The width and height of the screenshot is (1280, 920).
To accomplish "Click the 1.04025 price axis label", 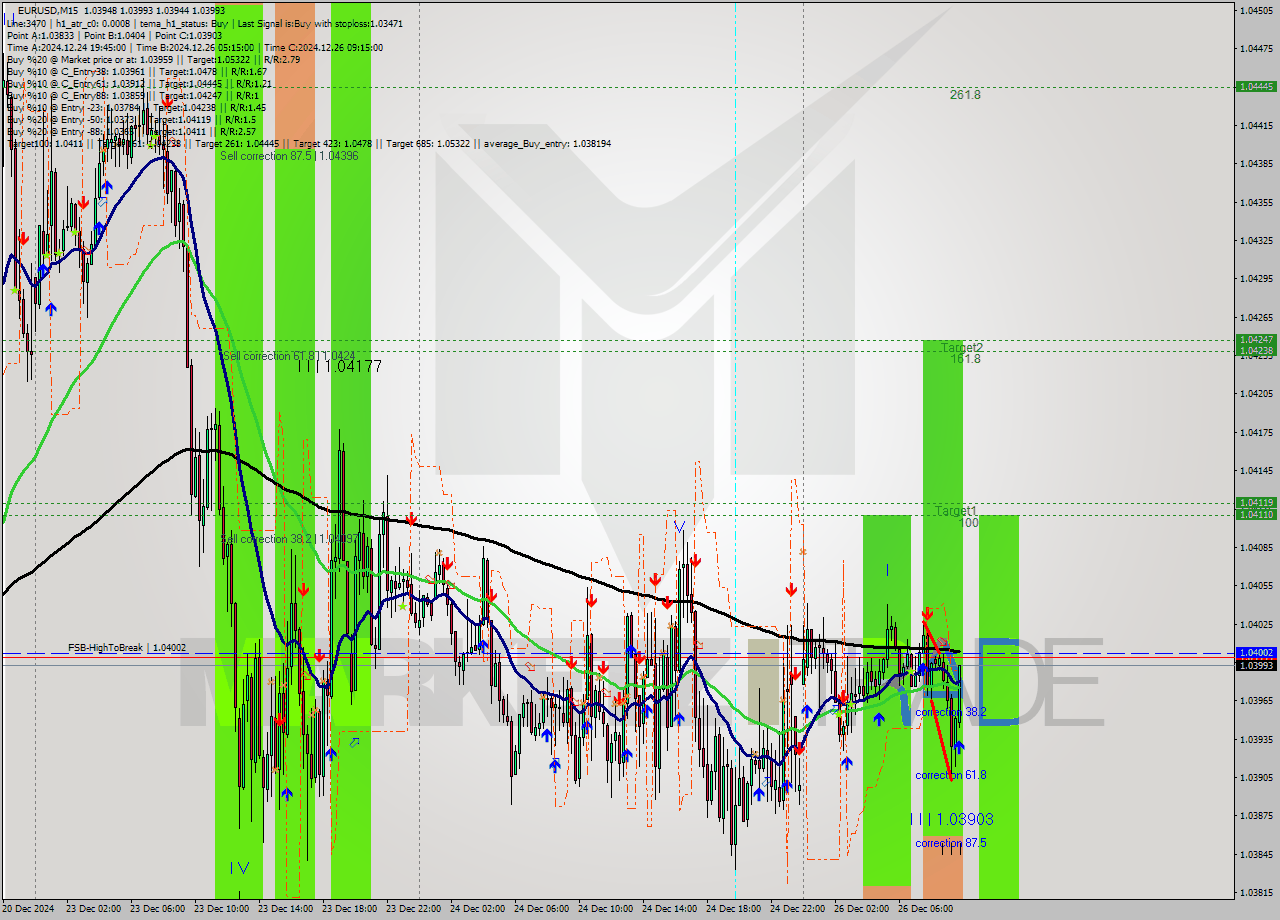I will point(1256,624).
